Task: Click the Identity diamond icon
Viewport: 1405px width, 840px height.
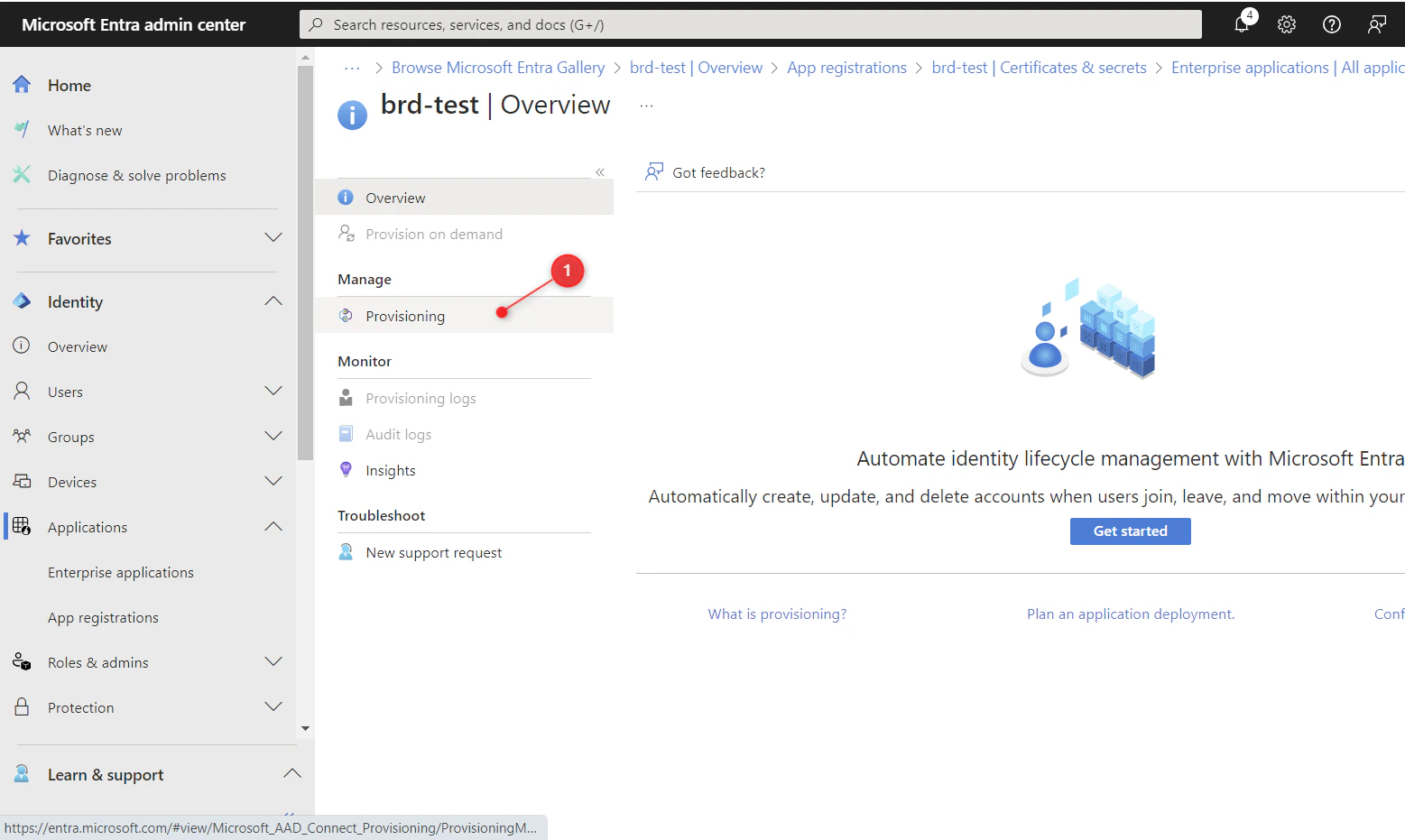Action: pyautogui.click(x=22, y=301)
